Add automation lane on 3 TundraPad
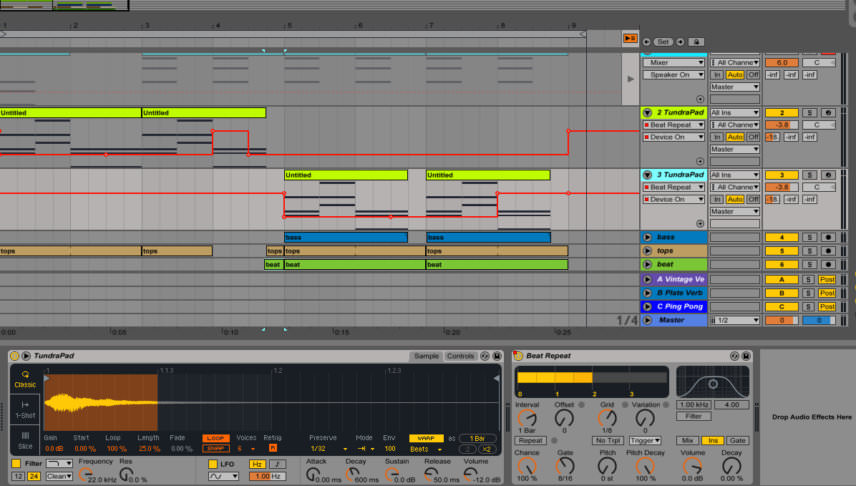Viewport: 856px width, 486px height. [x=700, y=223]
